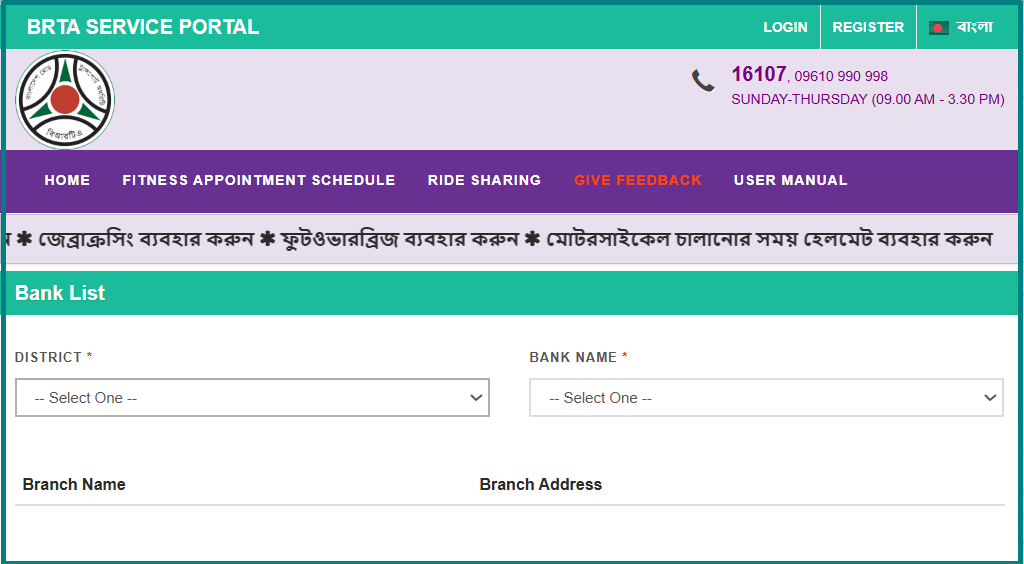Click the 16107 hotline number
Viewport: 1024px width, 564px height.
click(x=759, y=74)
